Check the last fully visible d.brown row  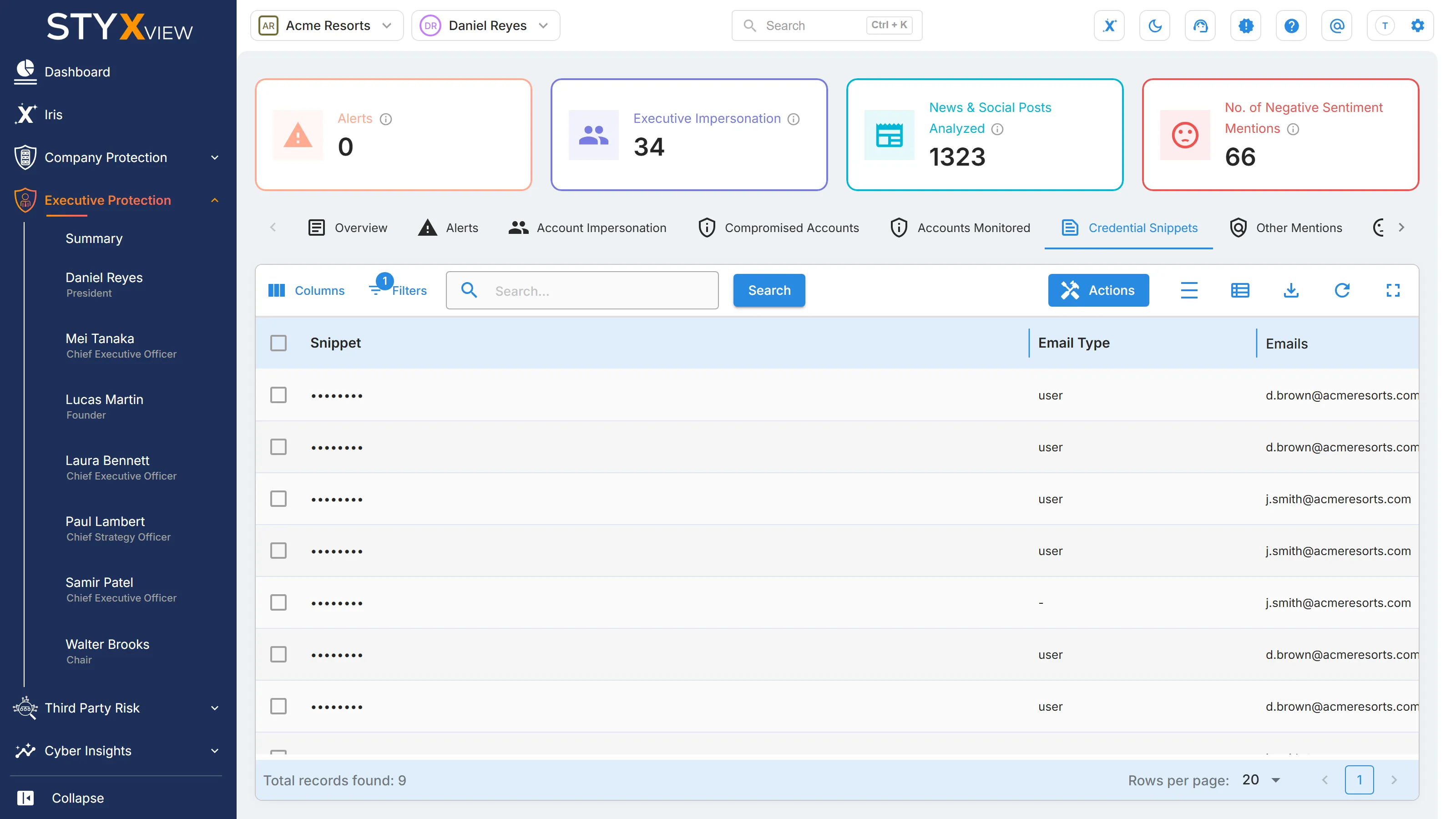[278, 707]
